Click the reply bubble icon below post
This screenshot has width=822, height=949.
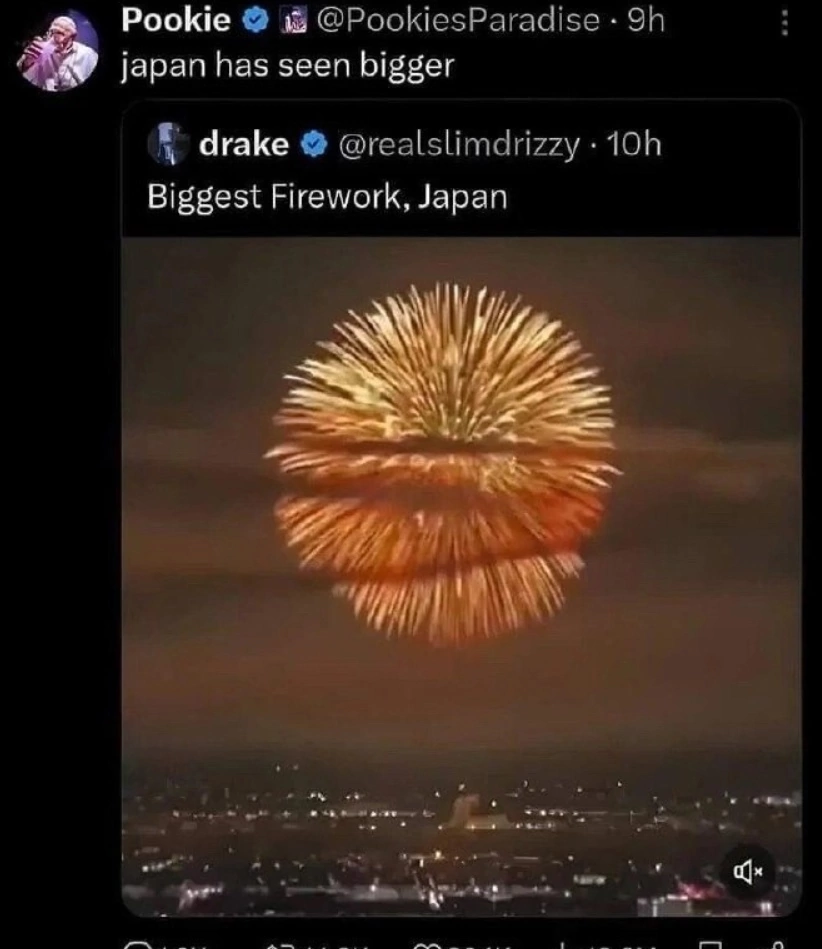(138, 945)
